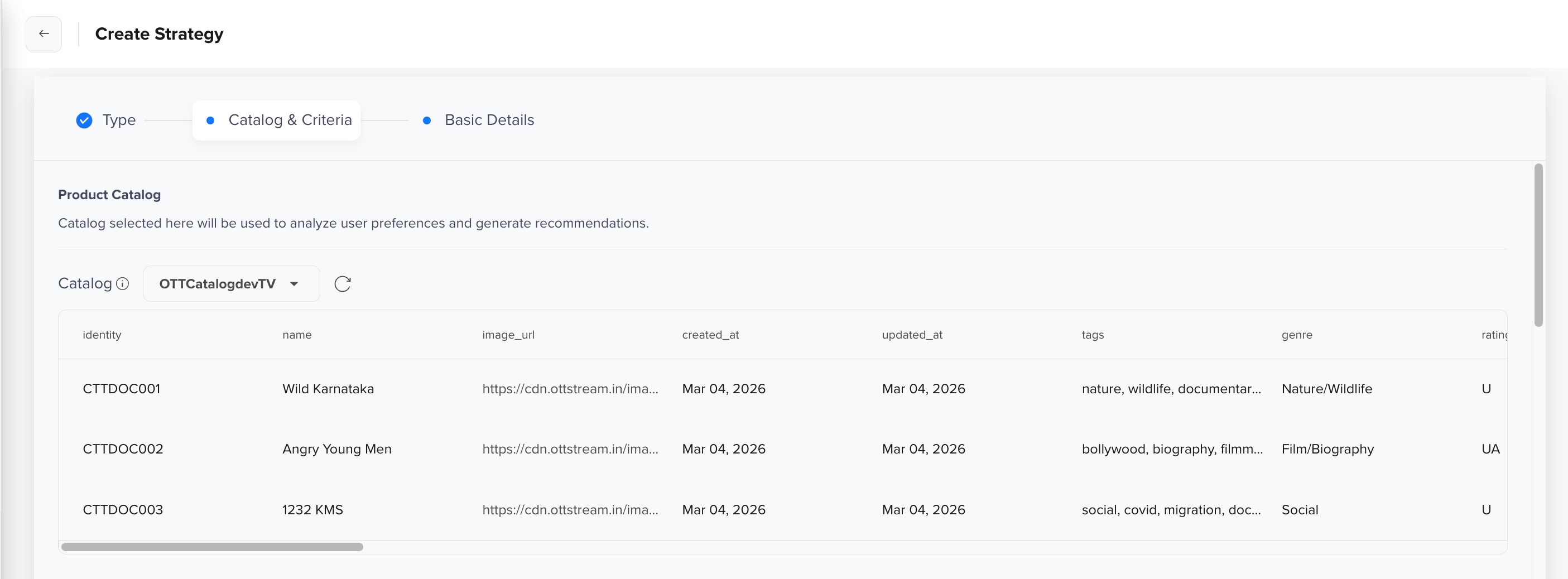Click the 1232 KMS name cell

313,510
